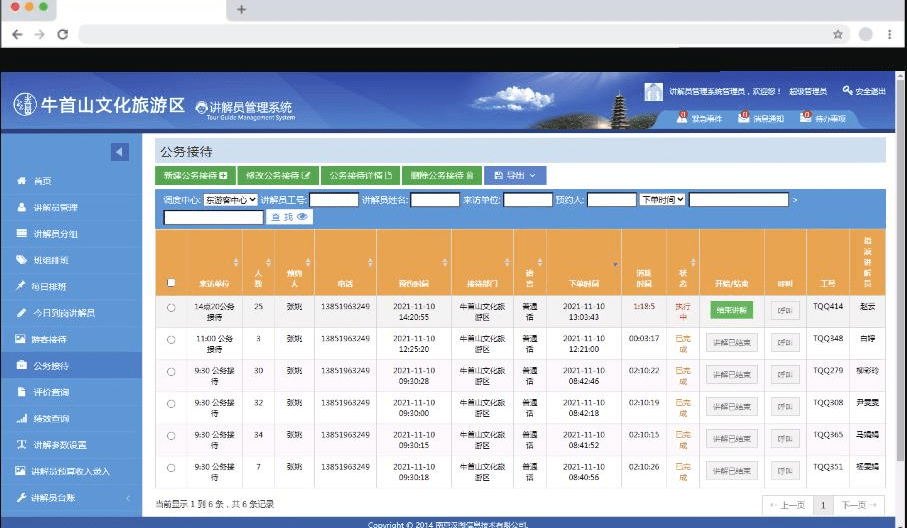Select the radio button for 13:00 公务接待 row
Viewport: 907px width, 528px height.
(x=171, y=341)
